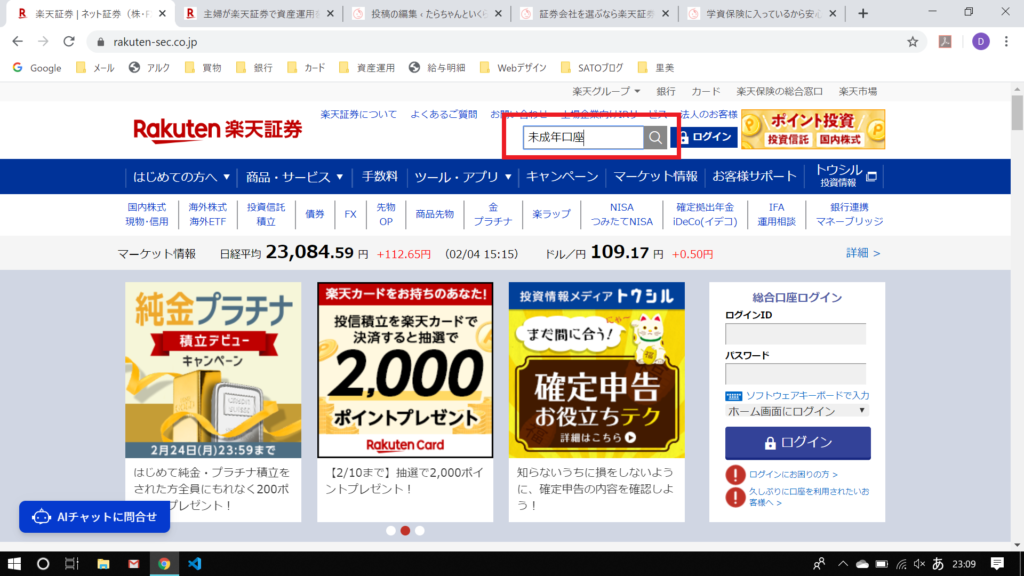Screen dimensions: 1024x576
Task: Open a new browser tab
Action: [x=863, y=14]
